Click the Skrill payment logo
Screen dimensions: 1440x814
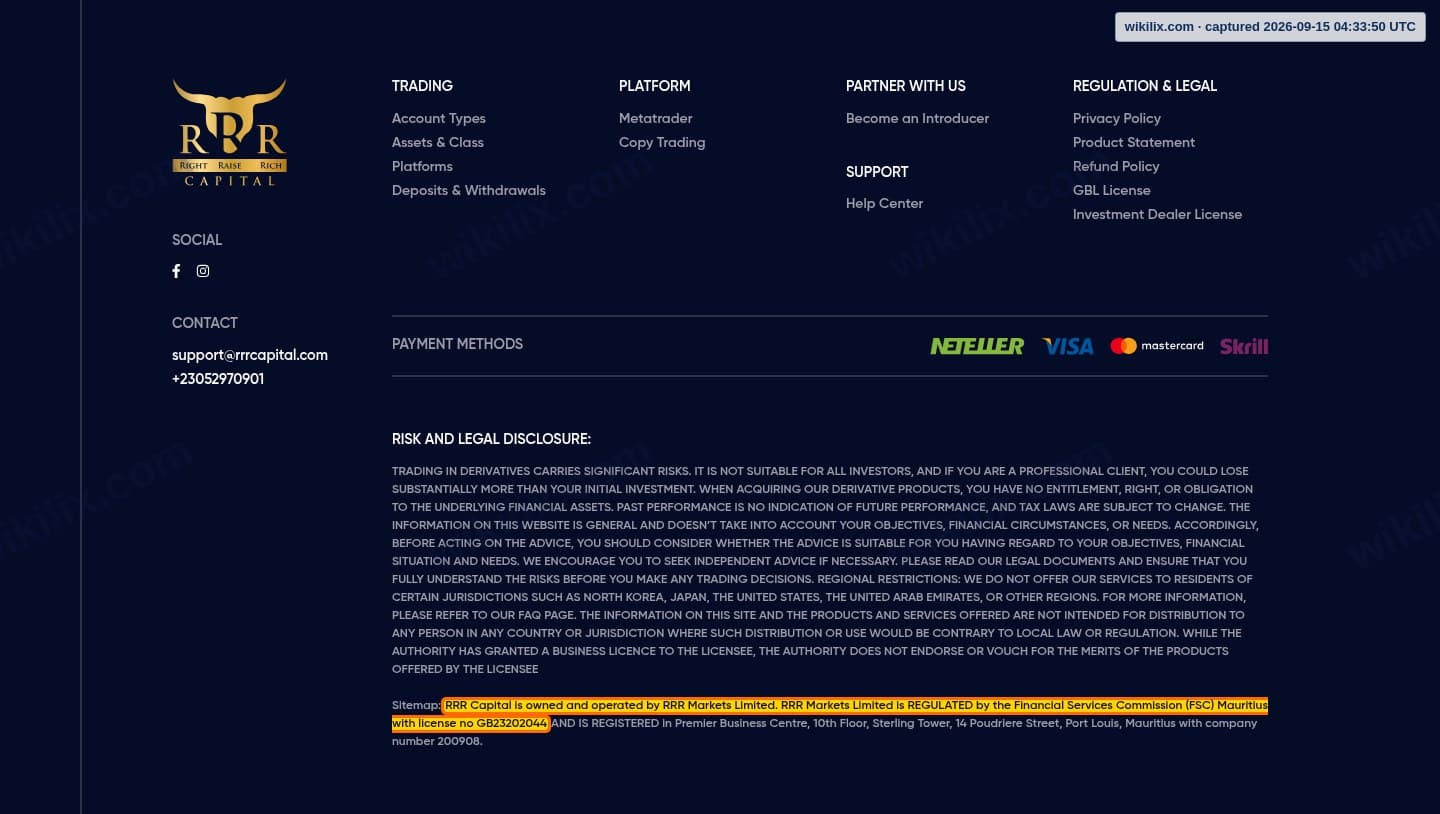tap(1244, 346)
